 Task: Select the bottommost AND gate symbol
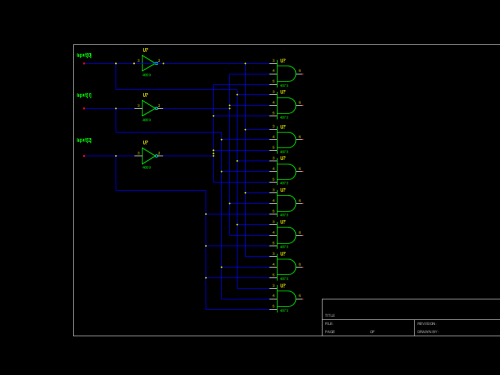click(x=286, y=299)
